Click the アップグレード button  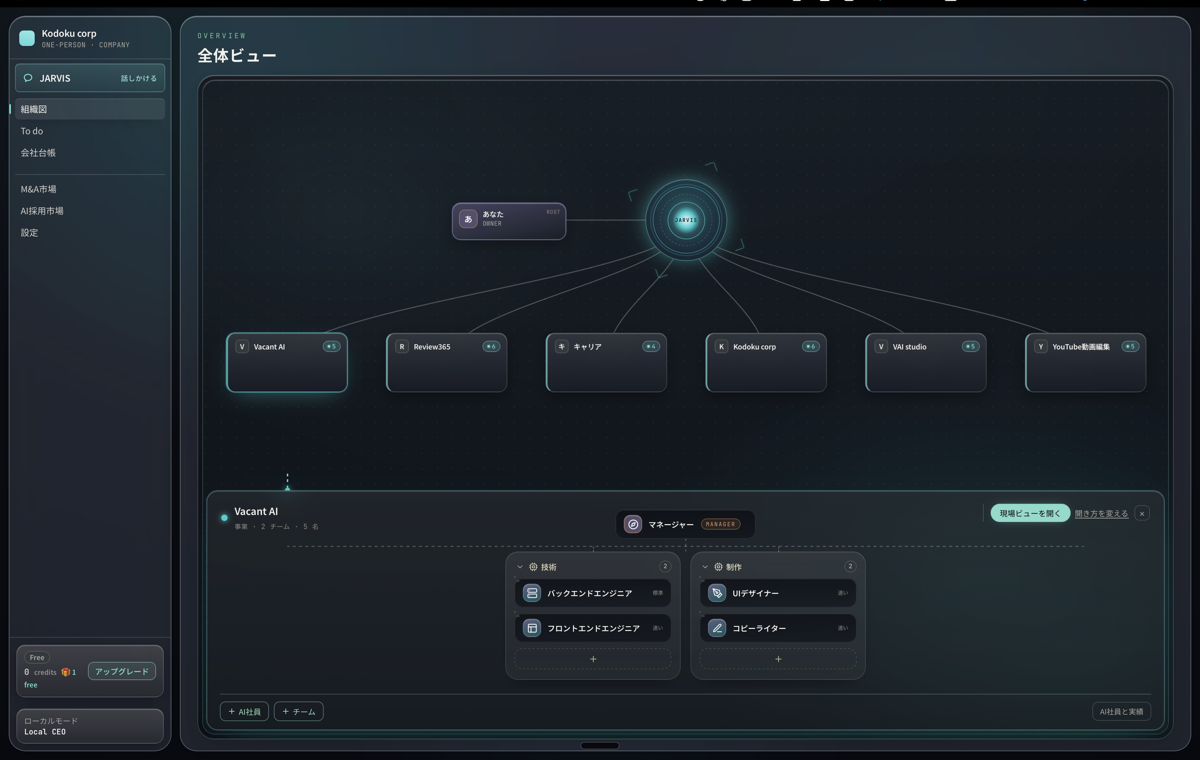tap(122, 672)
